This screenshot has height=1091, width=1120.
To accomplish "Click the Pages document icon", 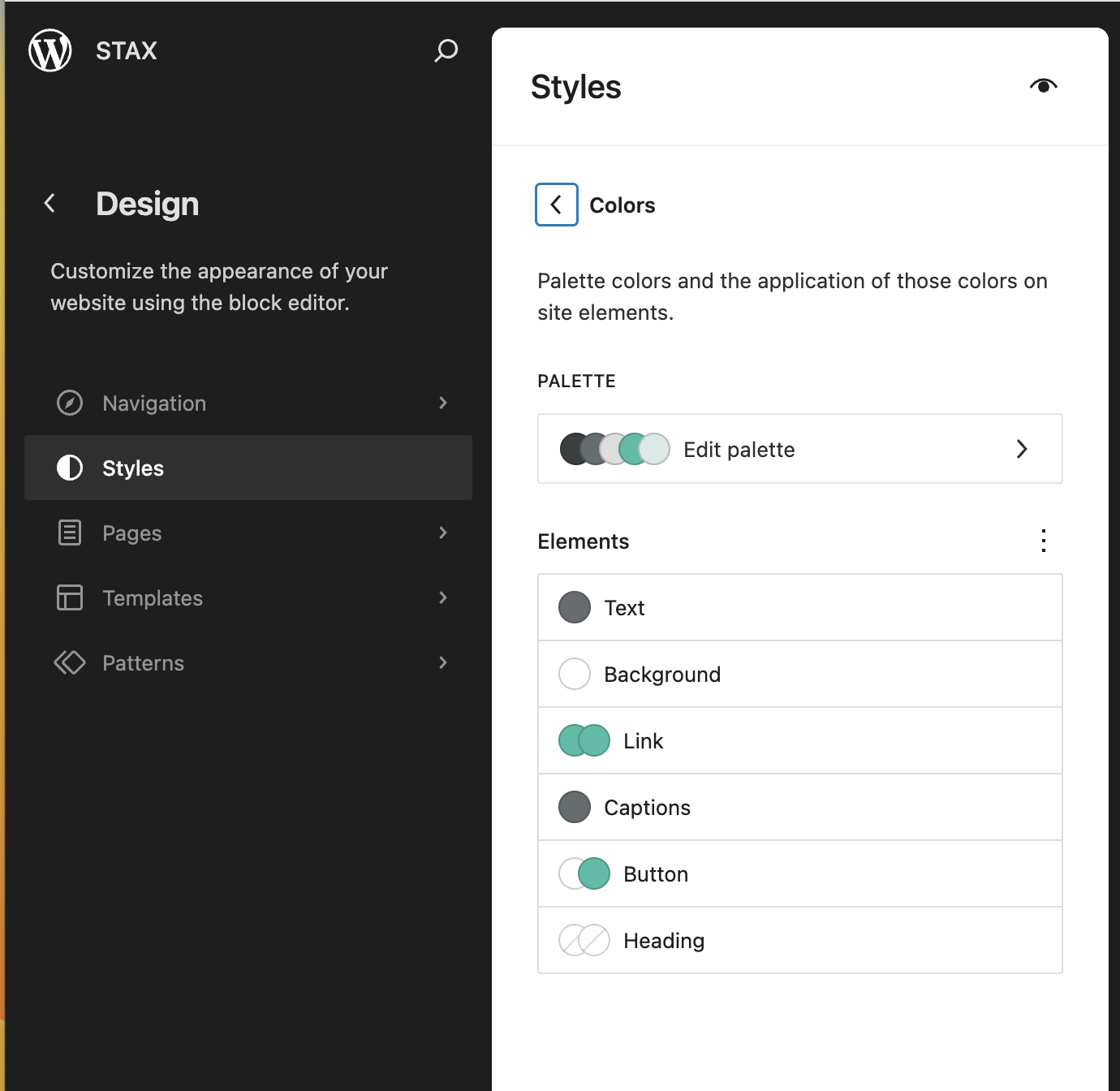I will (70, 533).
